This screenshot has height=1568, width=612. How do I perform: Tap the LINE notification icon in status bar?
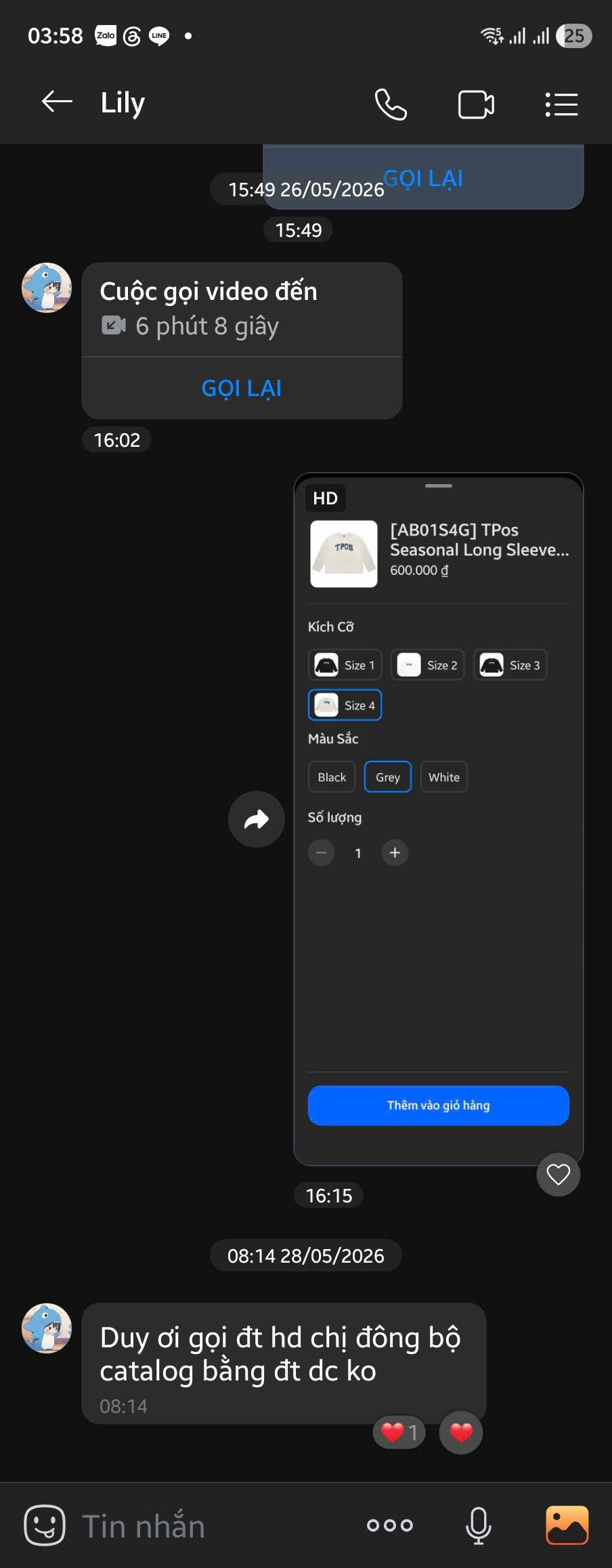[x=159, y=36]
